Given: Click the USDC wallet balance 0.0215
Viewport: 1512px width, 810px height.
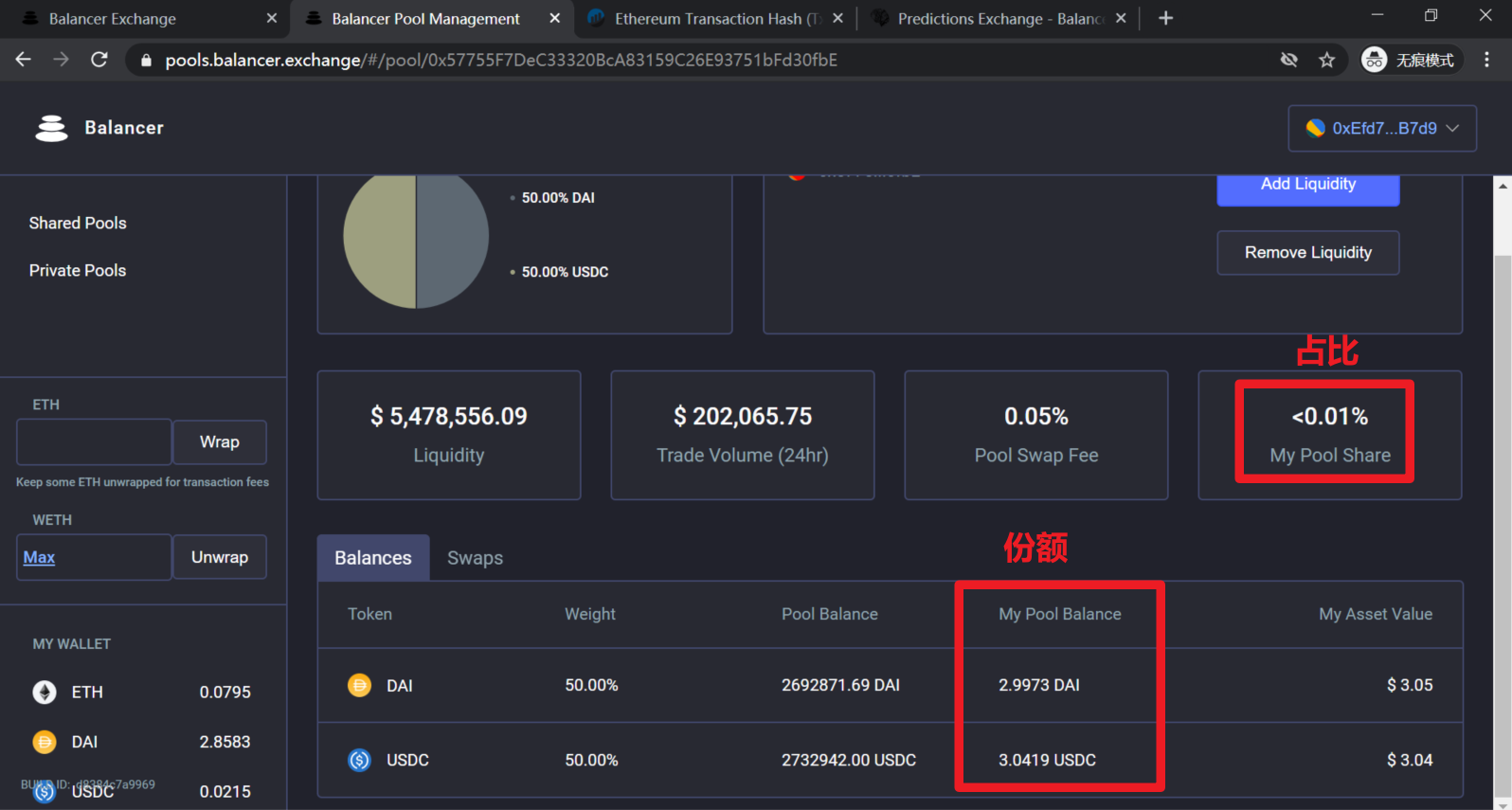Looking at the screenshot, I should coord(225,791).
